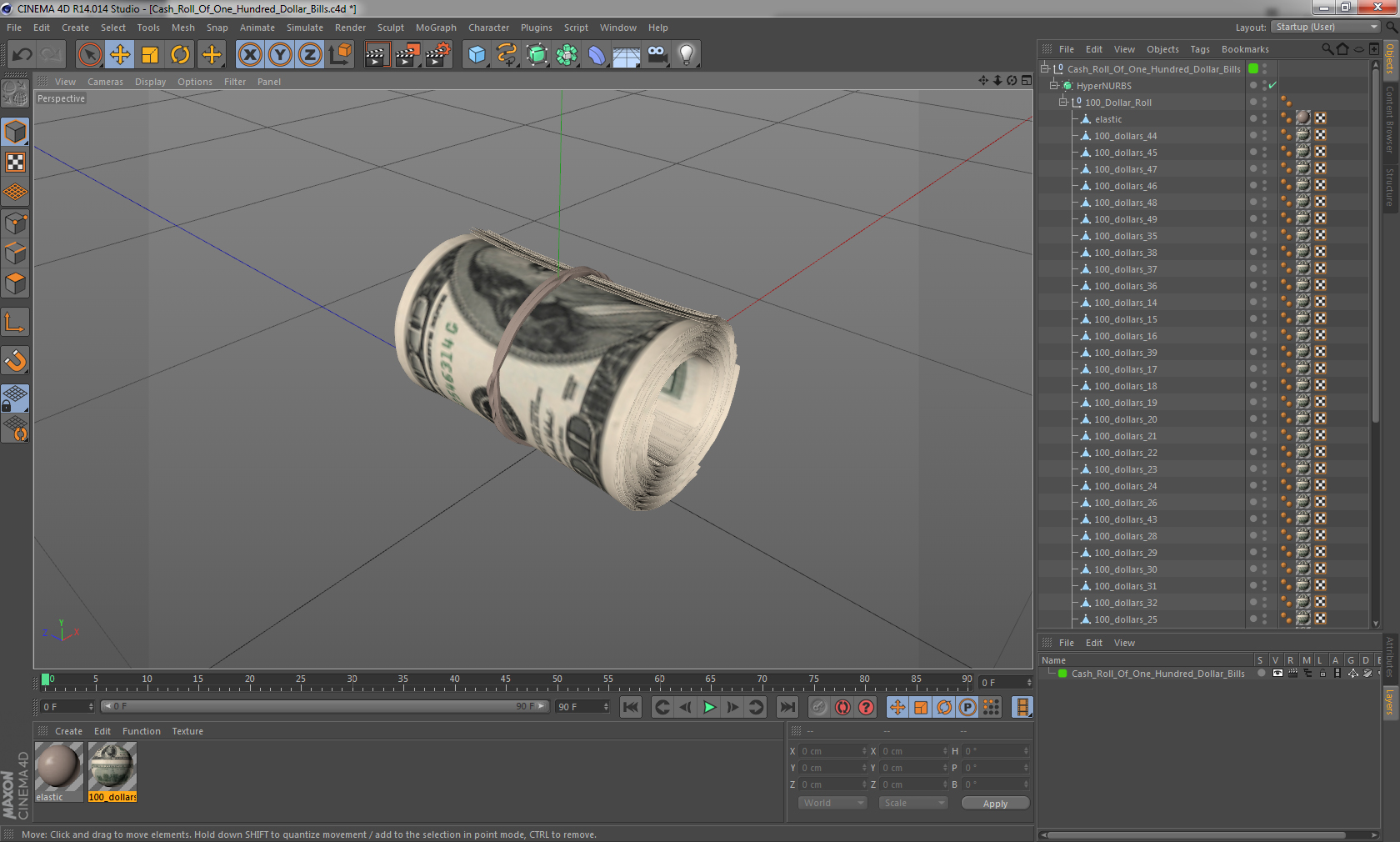Activate the Rotate tool
The width and height of the screenshot is (1400, 842).
click(180, 55)
